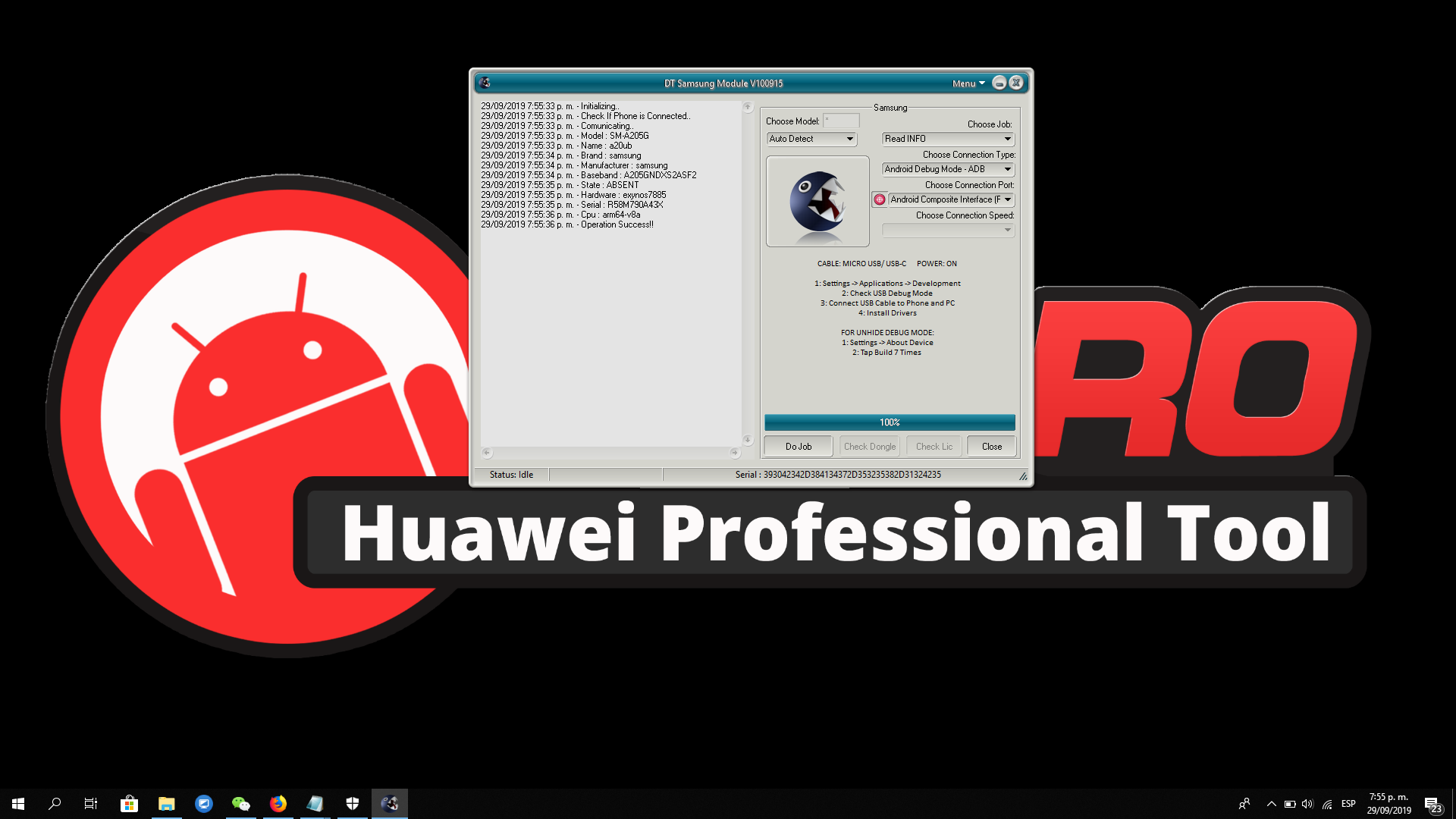Open Windows search from taskbar
The image size is (1456, 819).
pos(55,804)
